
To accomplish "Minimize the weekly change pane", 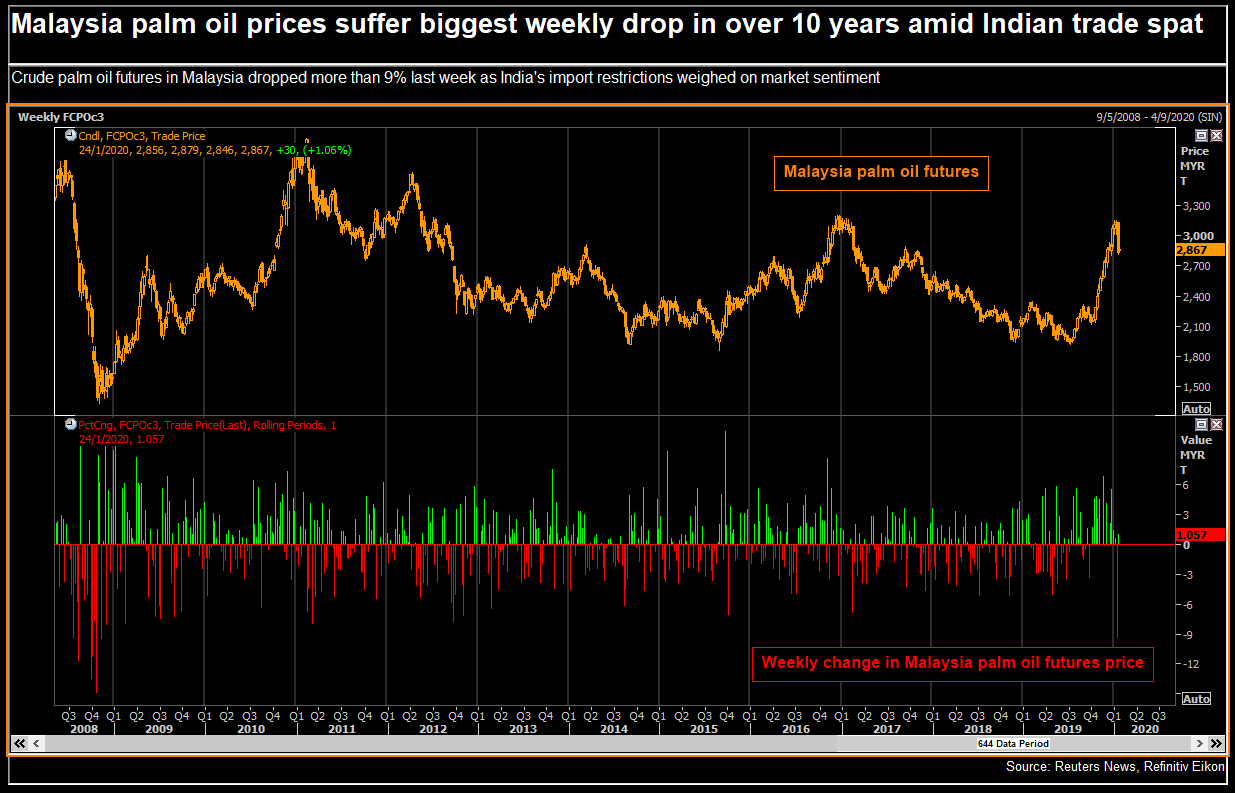I will click(1202, 424).
